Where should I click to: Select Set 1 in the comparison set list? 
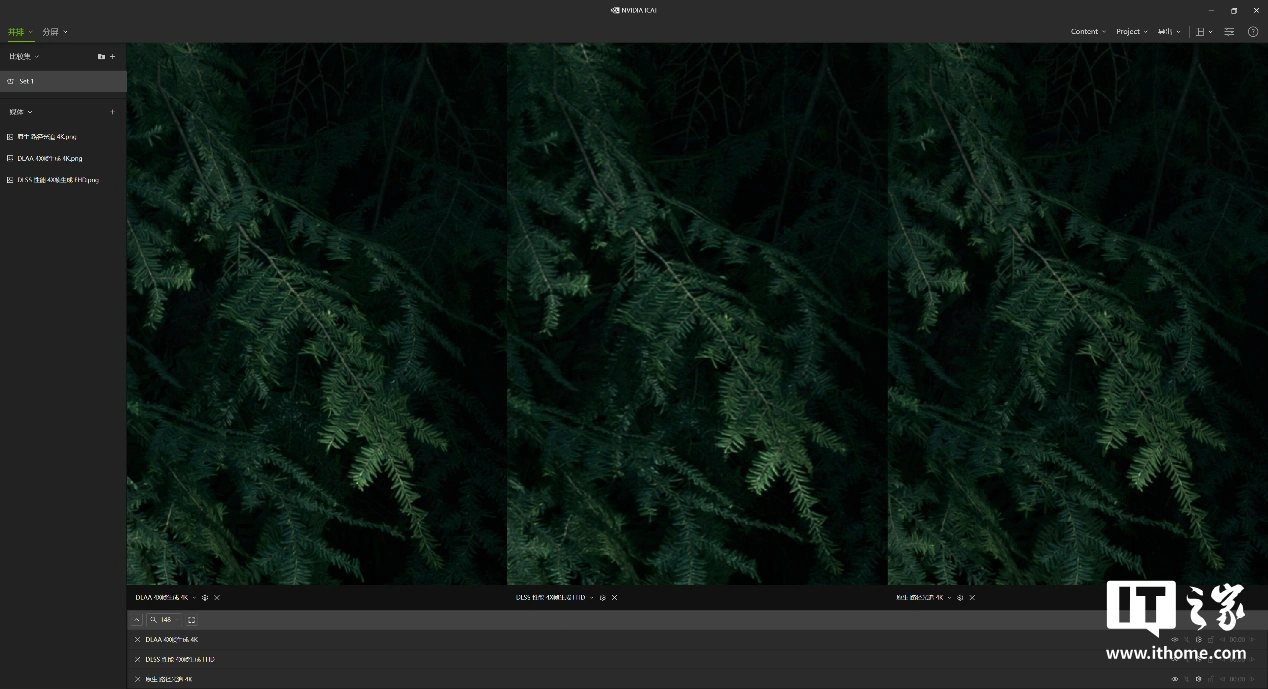(27, 82)
